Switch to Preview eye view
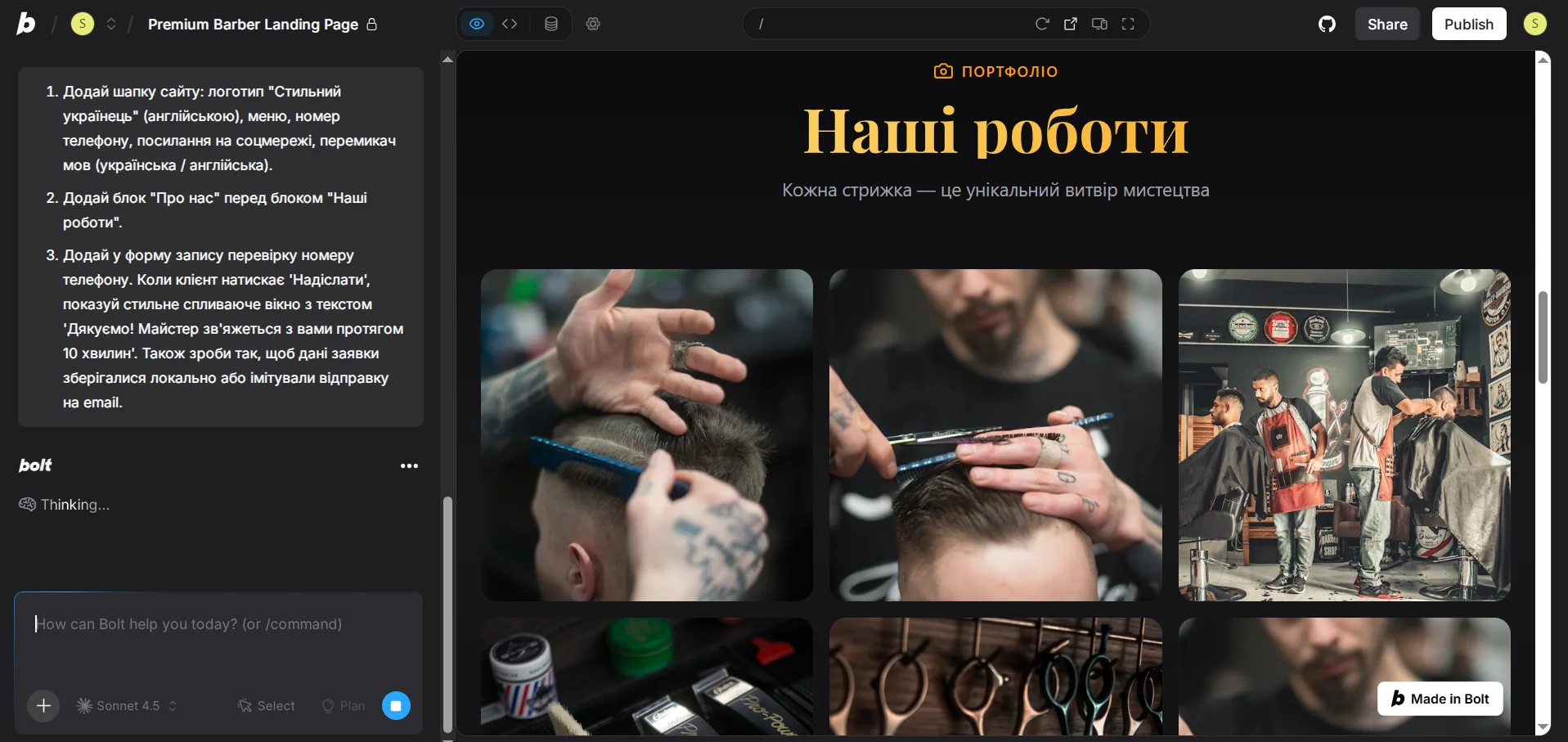The image size is (1568, 742). click(476, 24)
